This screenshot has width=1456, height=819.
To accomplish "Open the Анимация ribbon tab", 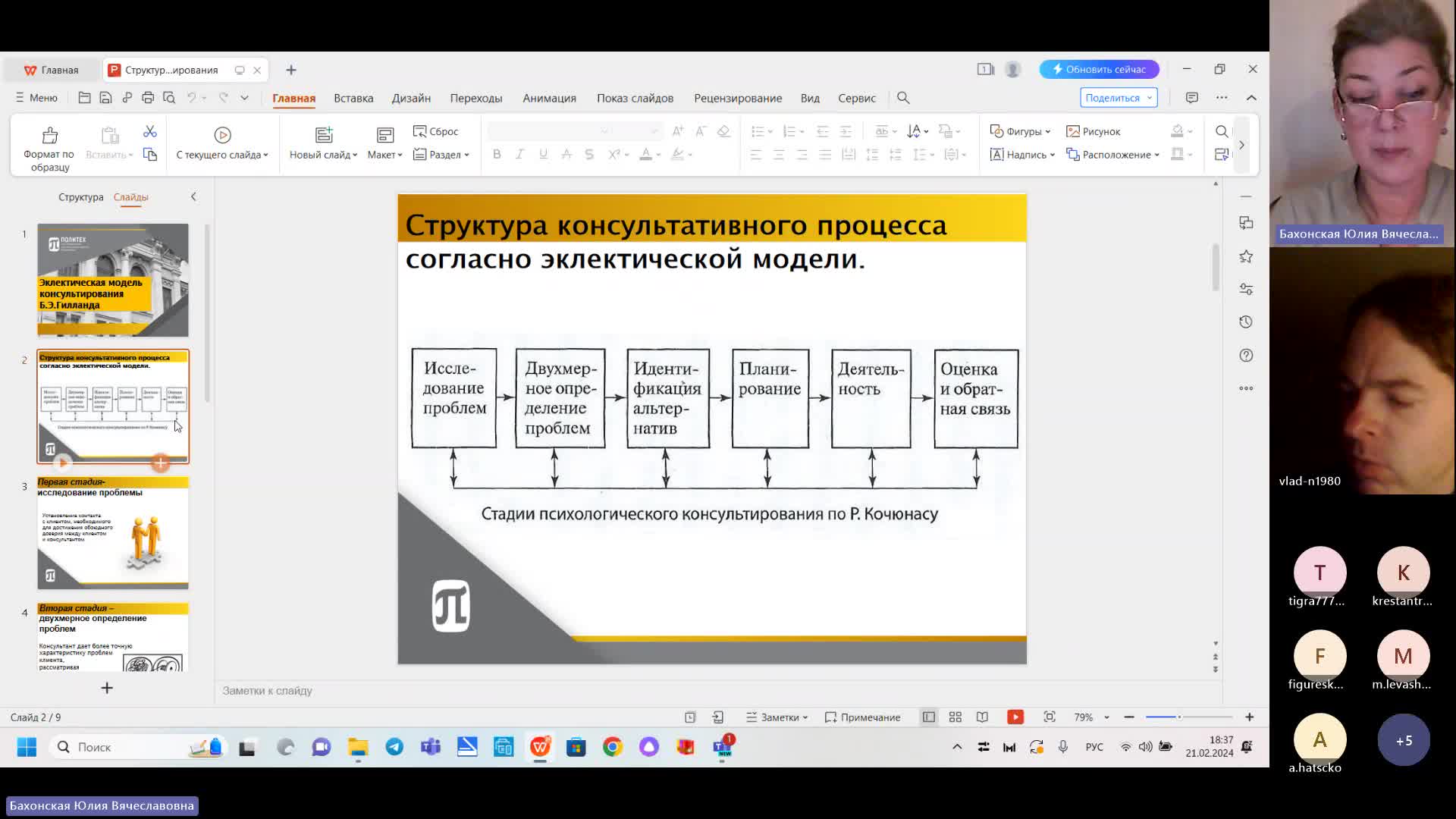I will tap(549, 98).
